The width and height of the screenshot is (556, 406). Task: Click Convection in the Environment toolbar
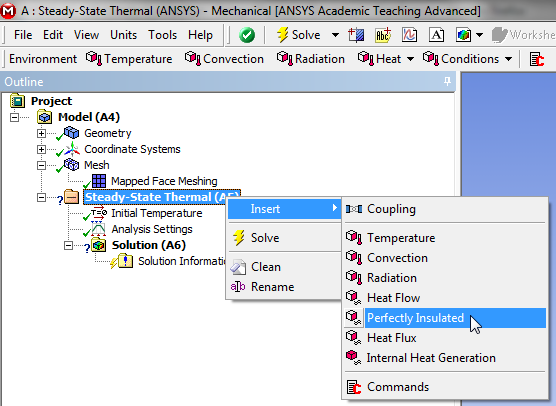coord(224,59)
